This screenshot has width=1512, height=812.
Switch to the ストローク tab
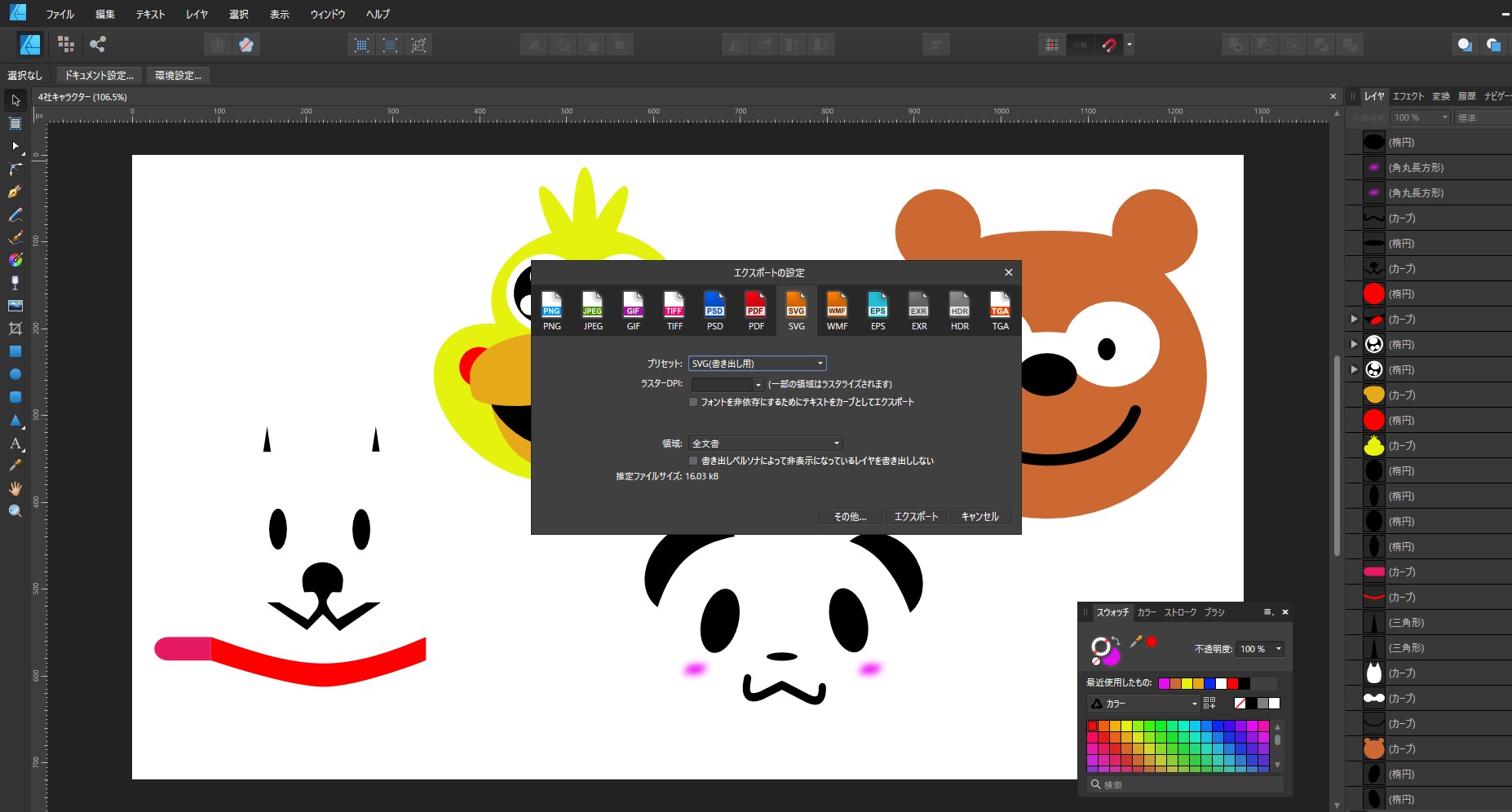point(1180,612)
